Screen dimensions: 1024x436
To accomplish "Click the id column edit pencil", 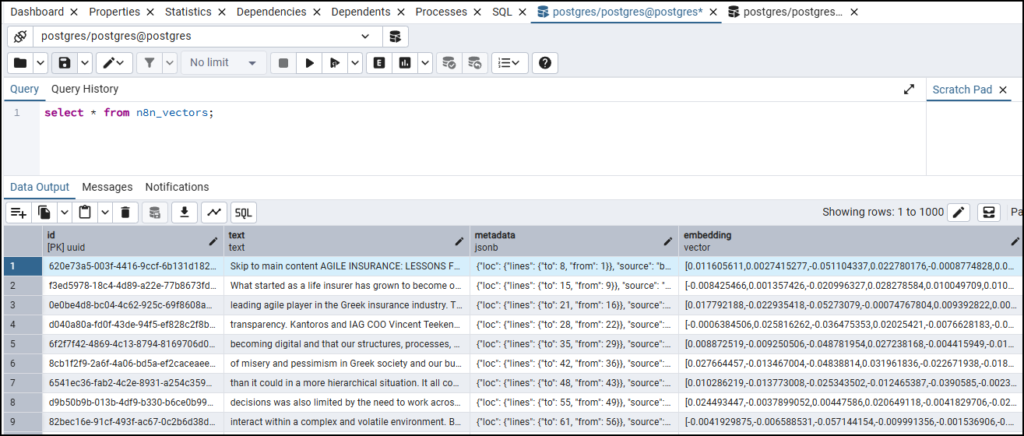I will 213,241.
